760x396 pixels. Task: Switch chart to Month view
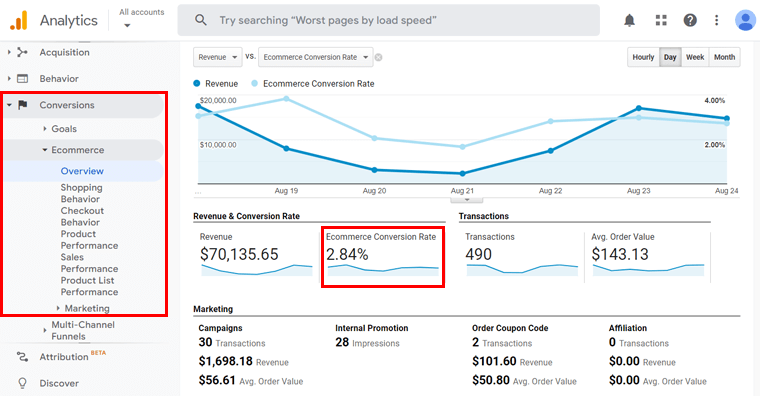[725, 57]
